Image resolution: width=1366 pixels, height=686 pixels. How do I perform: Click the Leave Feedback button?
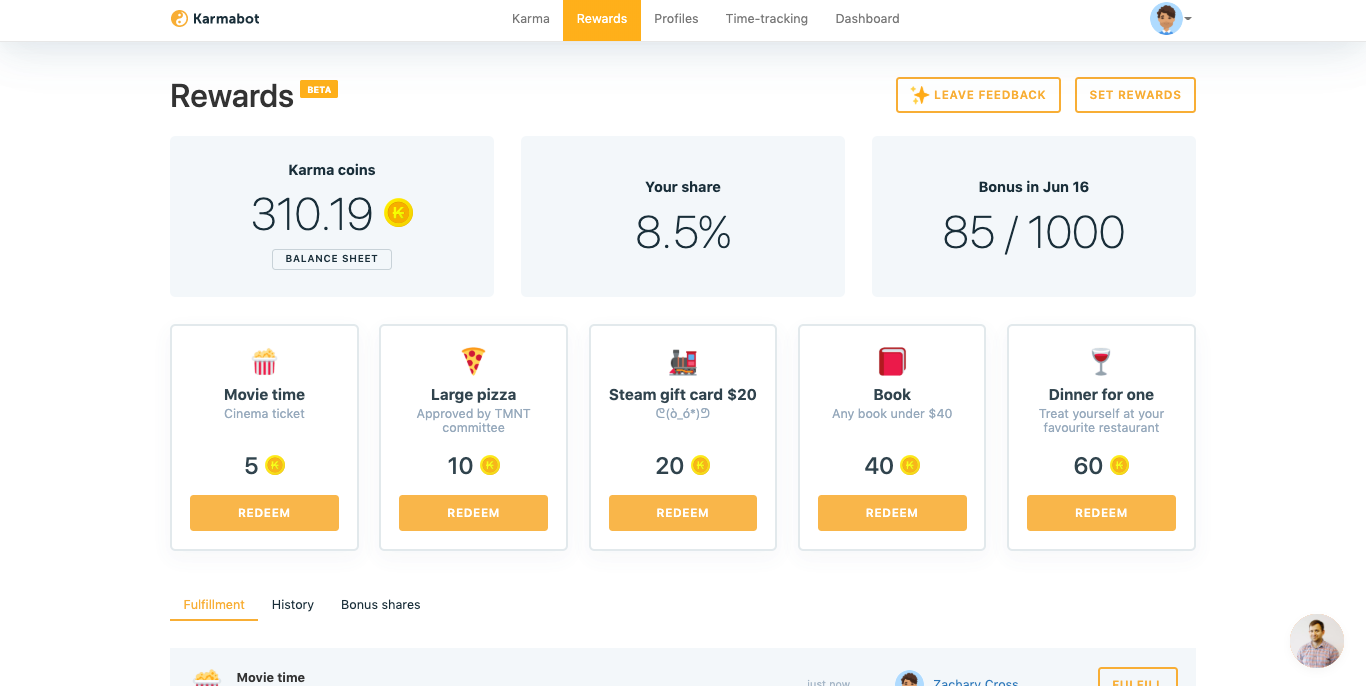point(978,95)
